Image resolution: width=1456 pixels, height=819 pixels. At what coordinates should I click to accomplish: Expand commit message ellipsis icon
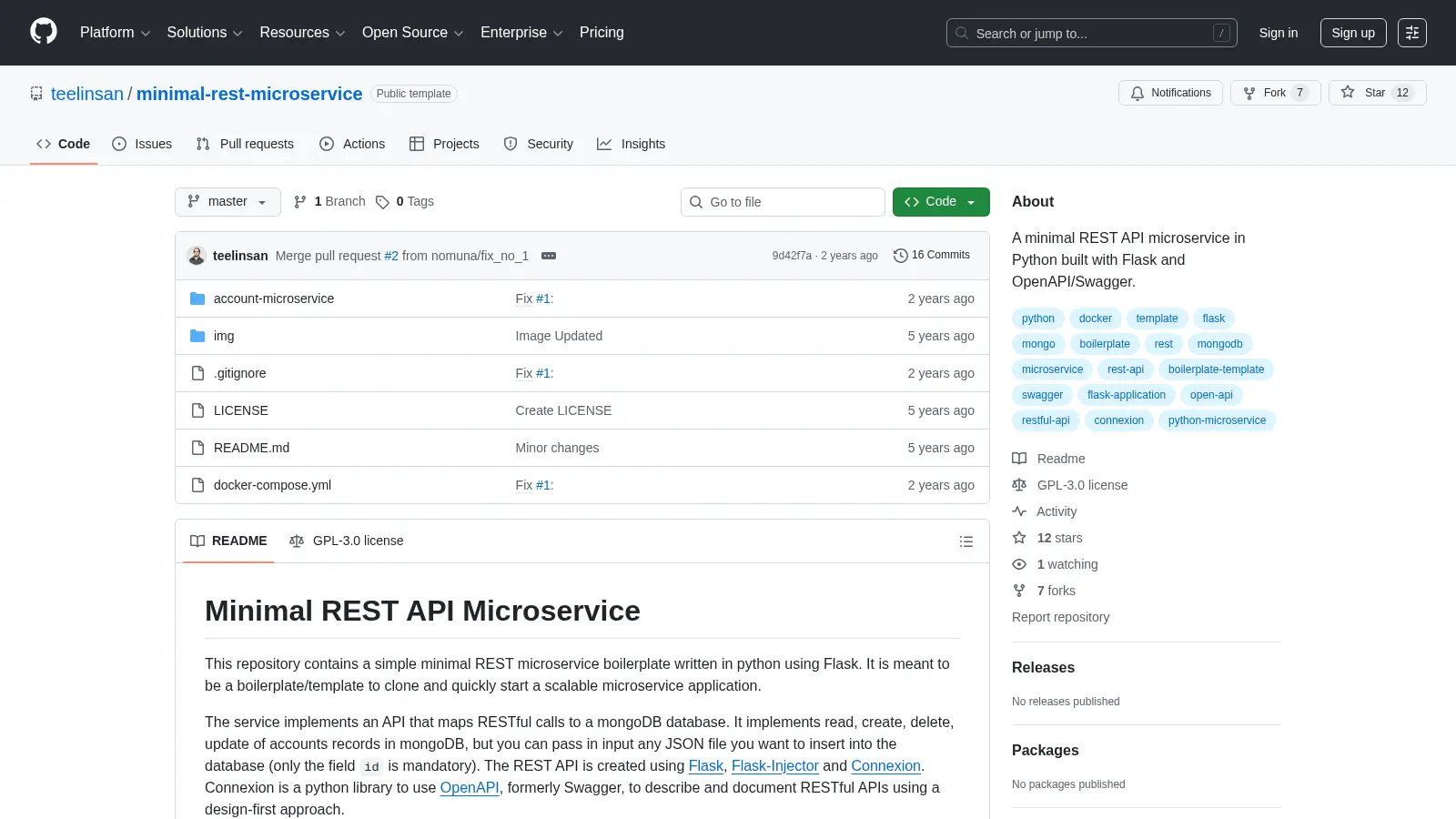(549, 256)
